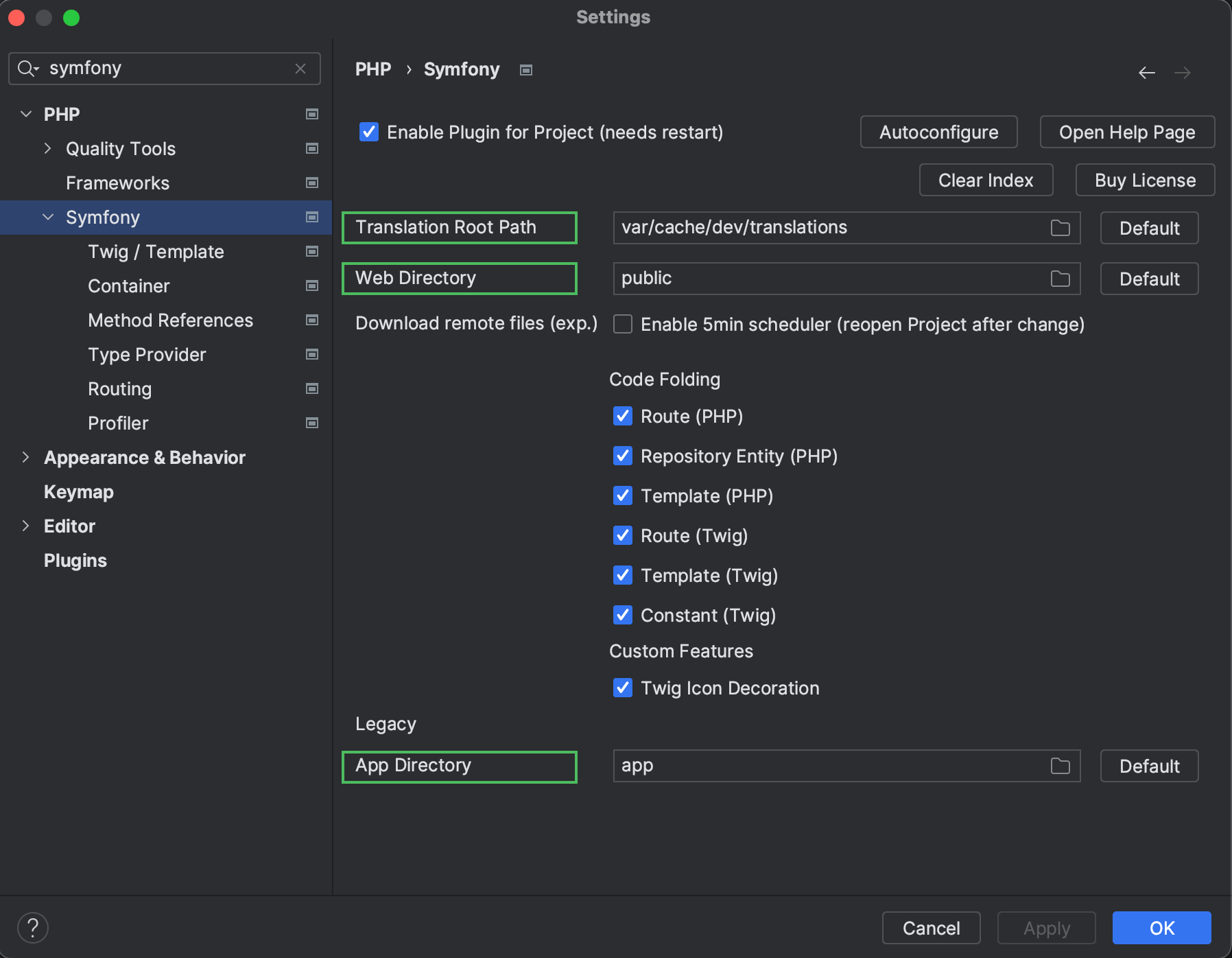Open folder browser for Translation Root Path
This screenshot has width=1232, height=958.
(1060, 228)
